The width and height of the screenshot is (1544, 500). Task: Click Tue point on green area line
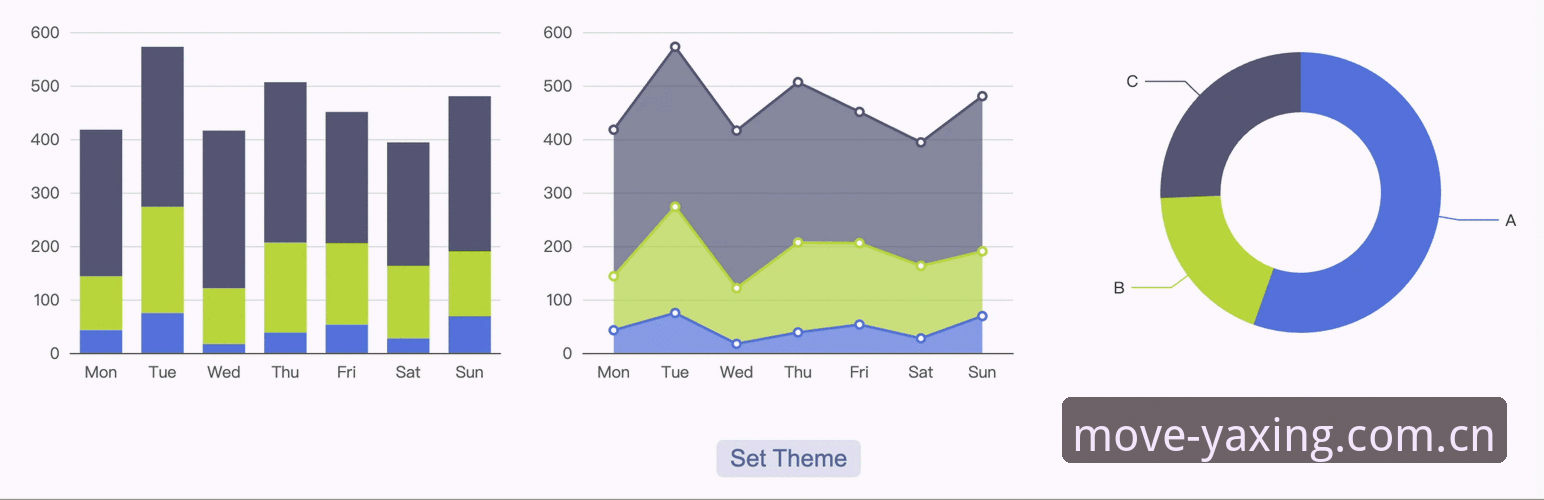[x=675, y=206]
